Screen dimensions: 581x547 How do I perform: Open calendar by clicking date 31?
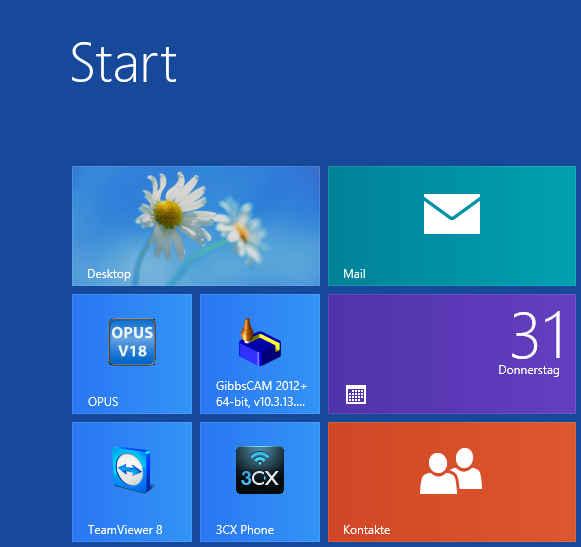(x=537, y=335)
